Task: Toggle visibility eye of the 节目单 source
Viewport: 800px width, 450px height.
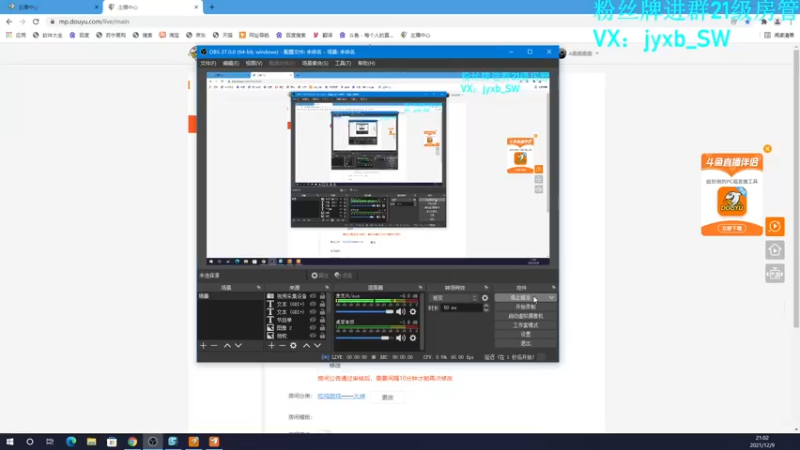Action: click(313, 320)
